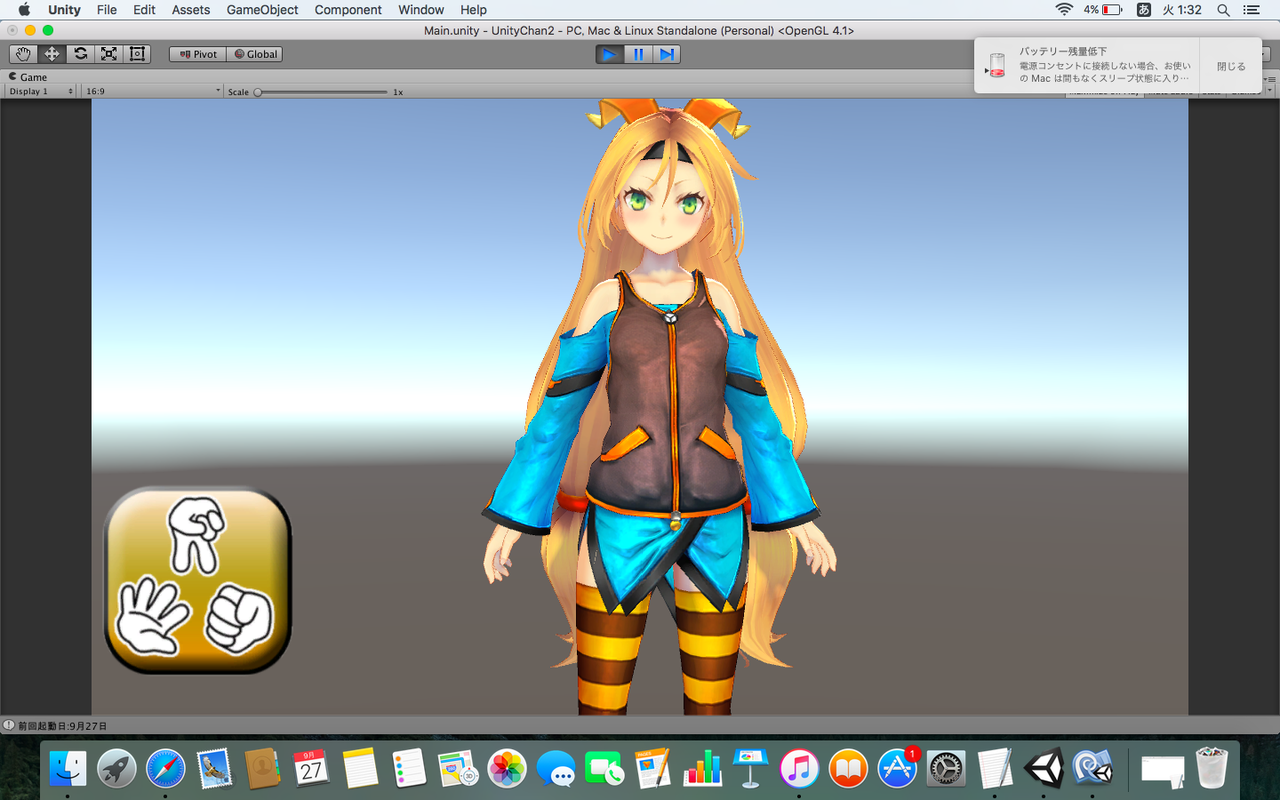
Task: Select the Rect transform tool
Action: coord(136,53)
